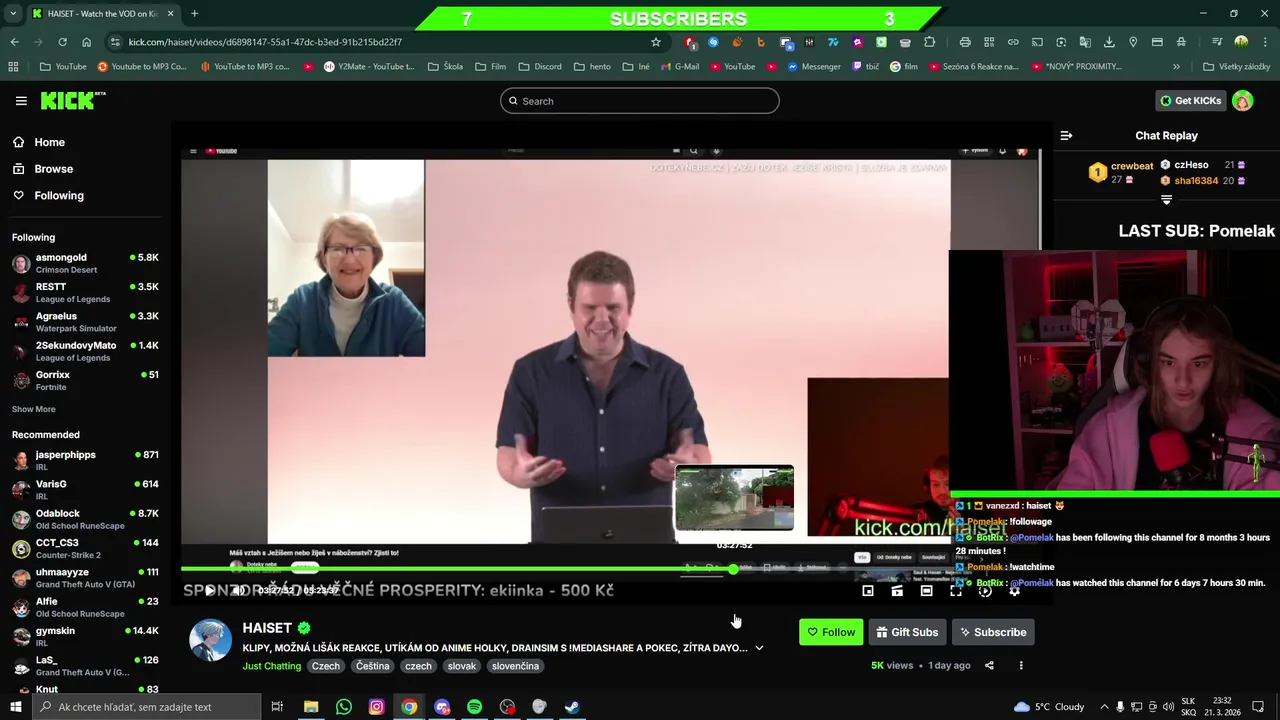Open Gorrixx's channel avatar row
The height and width of the screenshot is (720, 1280).
[85, 380]
